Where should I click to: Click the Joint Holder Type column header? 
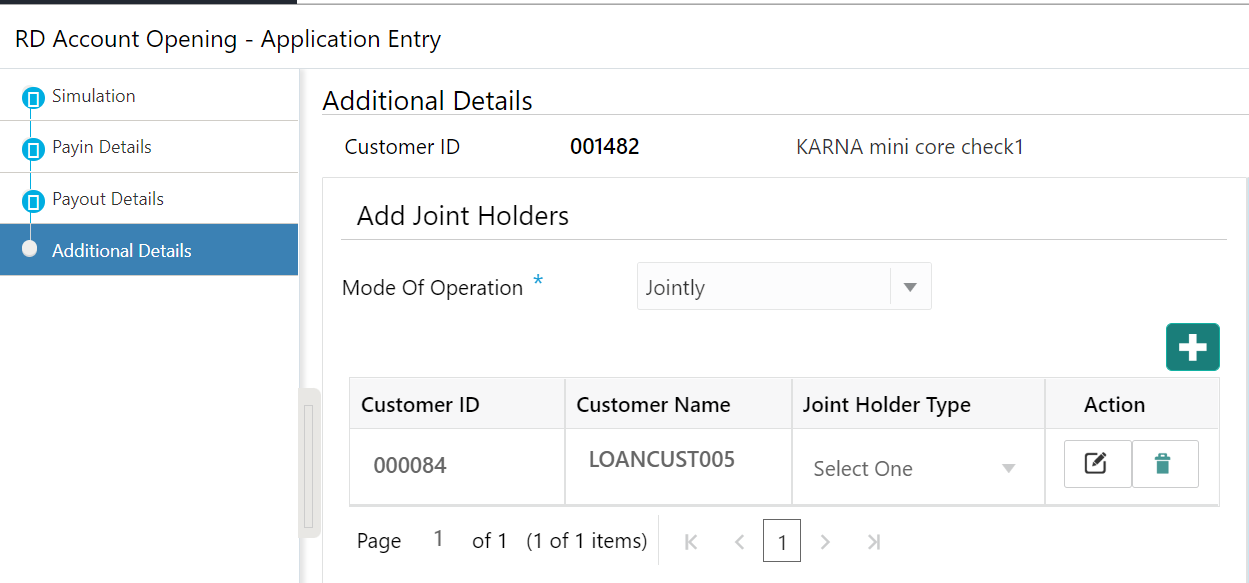pos(918,404)
